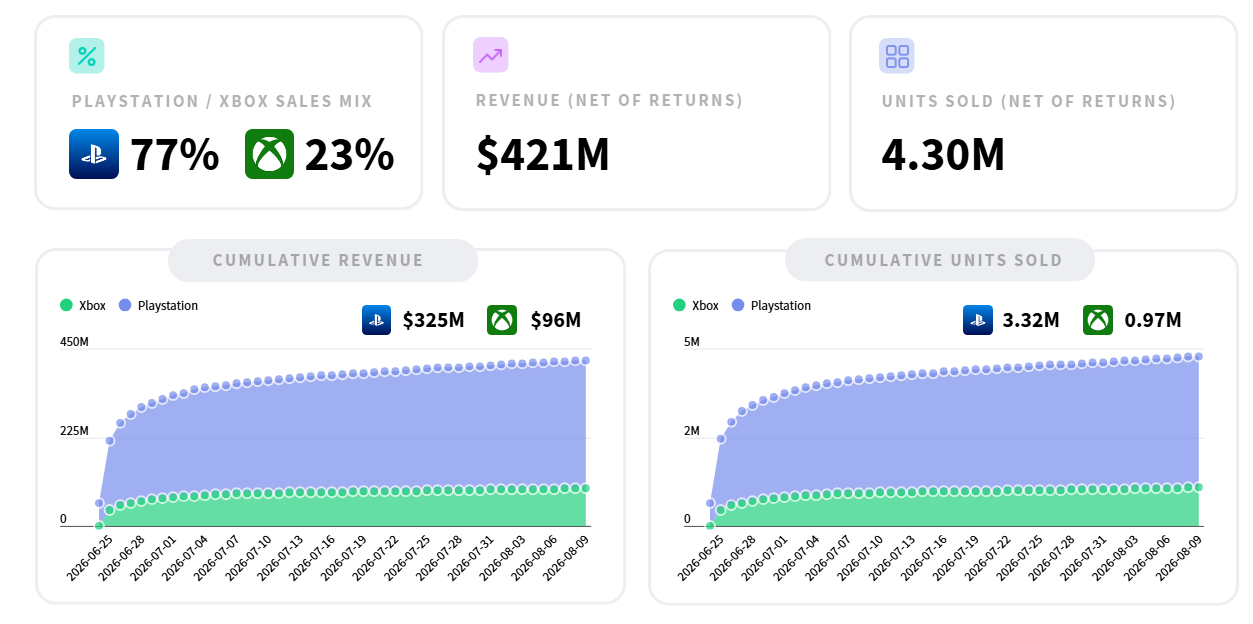Click the Xbox logo beside 23%
The image size is (1253, 624).
[x=270, y=154]
